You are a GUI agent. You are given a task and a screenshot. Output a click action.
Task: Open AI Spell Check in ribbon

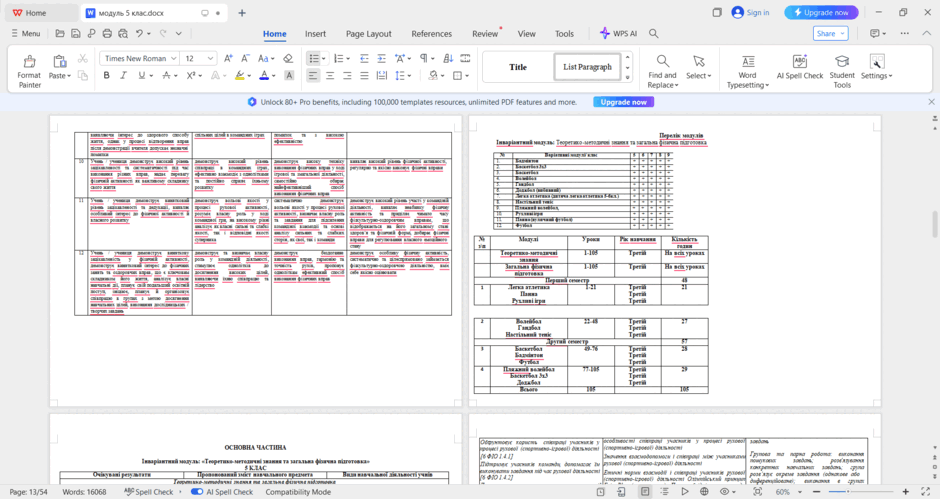click(800, 67)
